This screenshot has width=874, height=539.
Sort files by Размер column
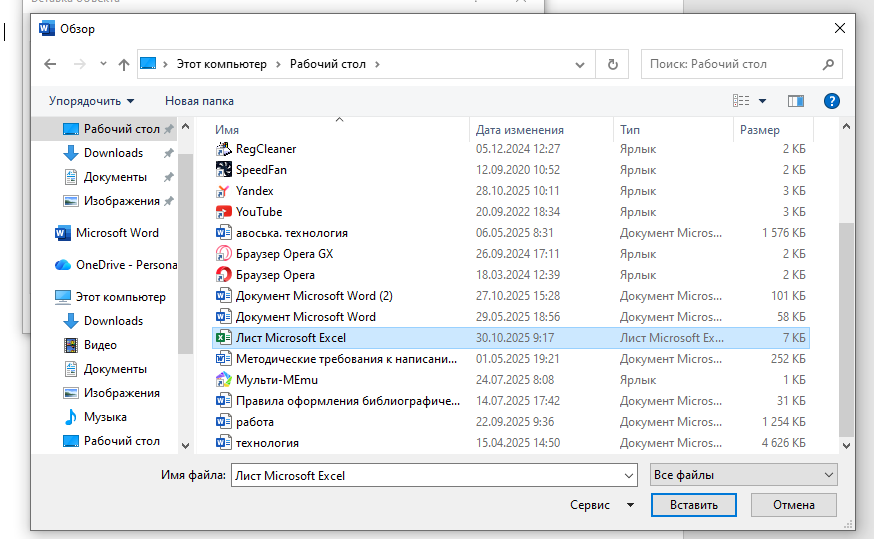coord(760,130)
